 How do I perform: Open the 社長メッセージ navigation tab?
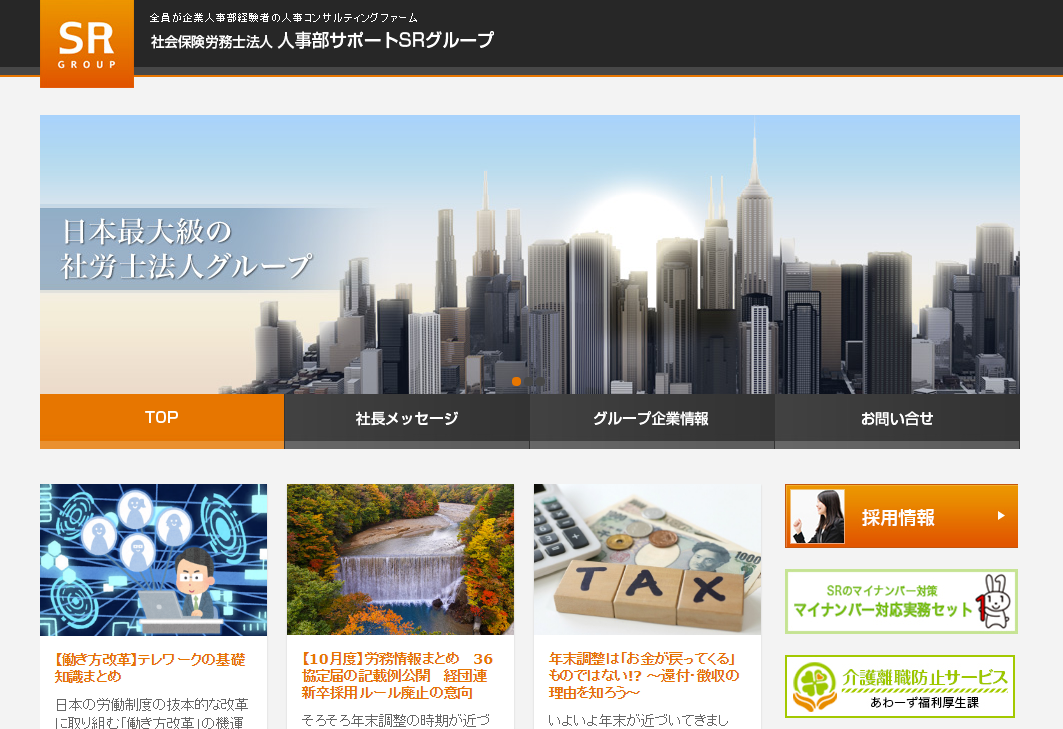click(407, 420)
